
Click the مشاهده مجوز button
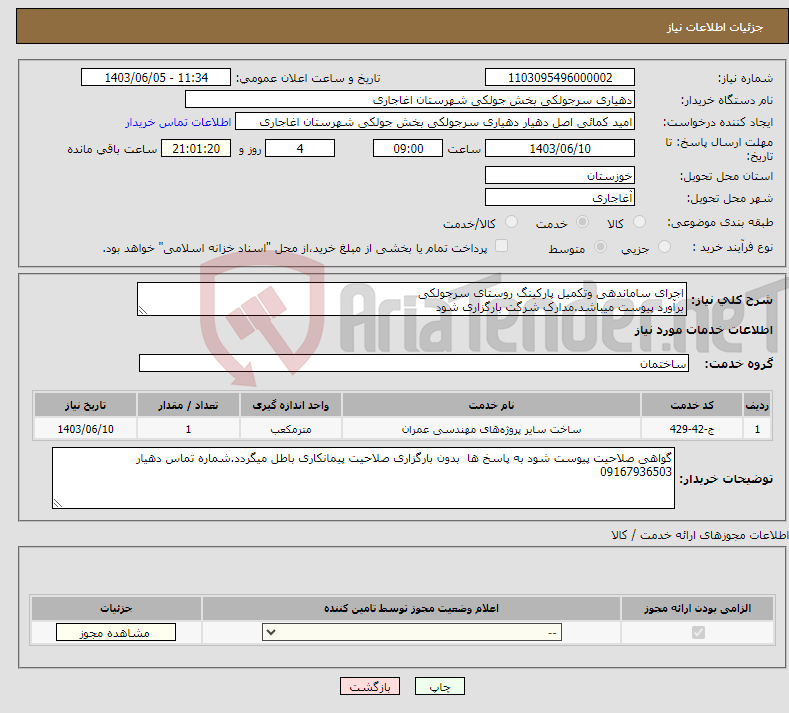pos(116,632)
